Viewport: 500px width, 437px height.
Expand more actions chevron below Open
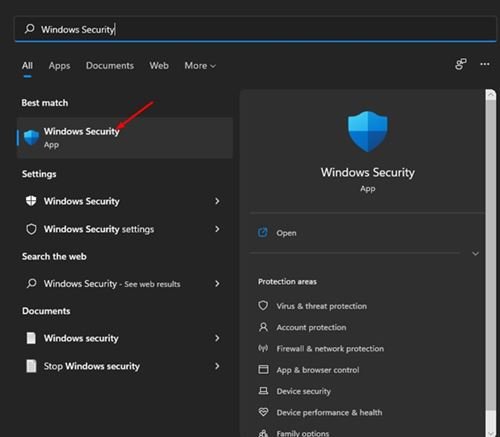(x=475, y=254)
